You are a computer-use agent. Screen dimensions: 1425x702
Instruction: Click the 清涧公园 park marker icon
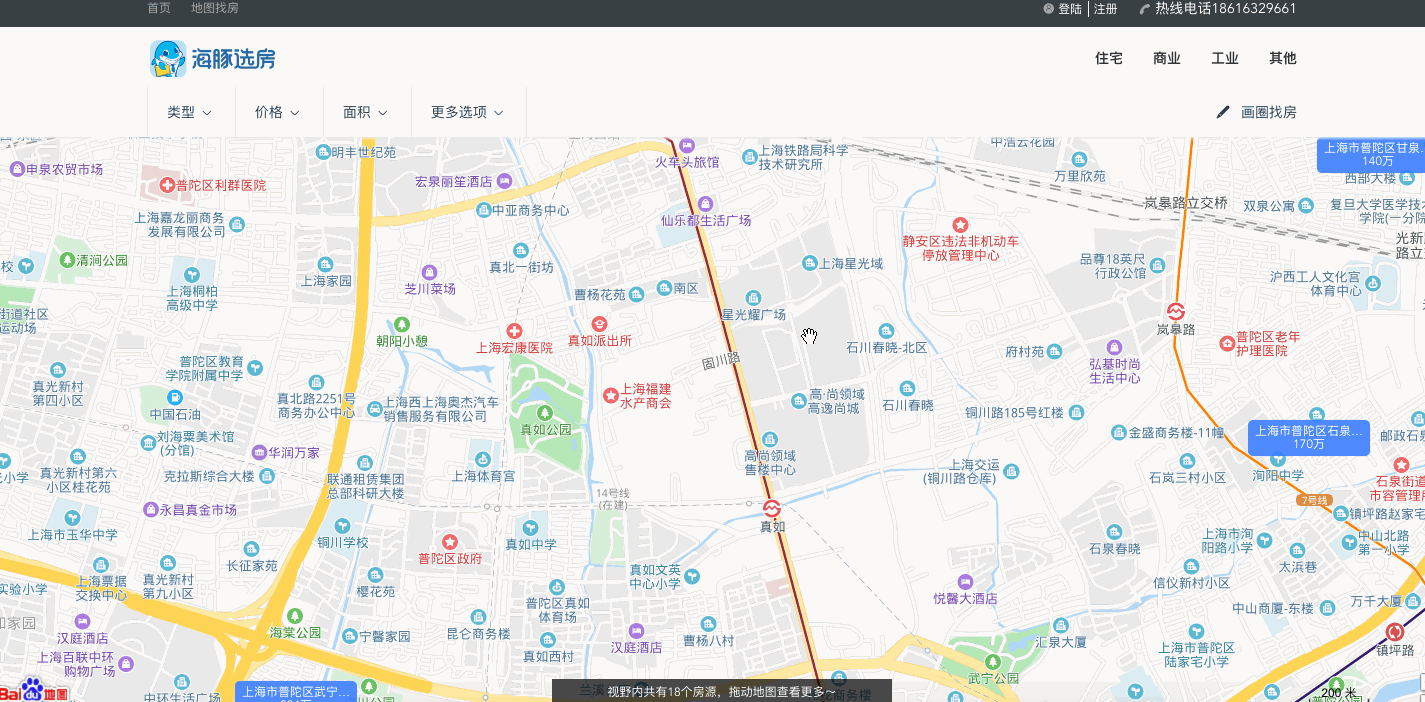[x=67, y=260]
